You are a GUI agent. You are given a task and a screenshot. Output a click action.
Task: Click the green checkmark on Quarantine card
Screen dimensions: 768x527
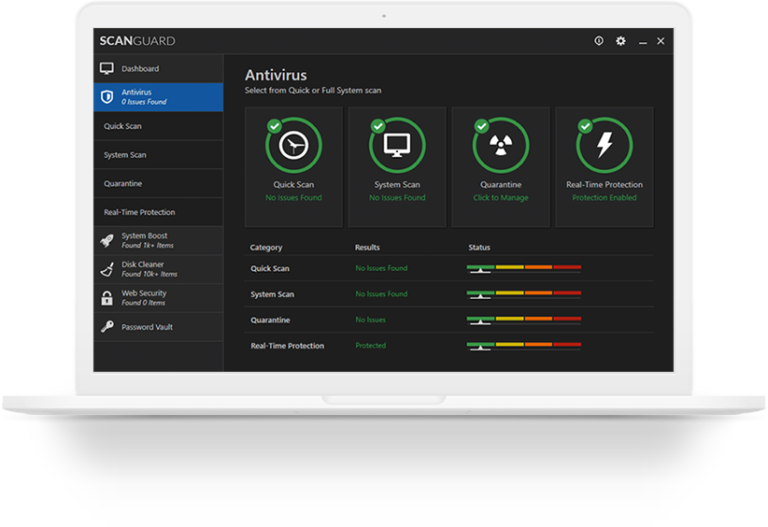pos(482,126)
